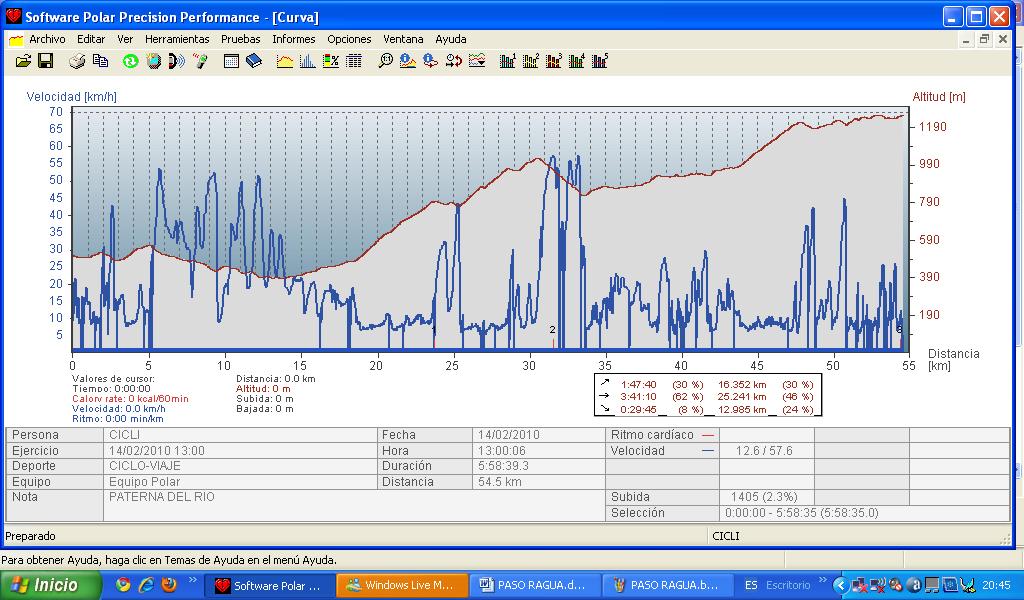The image size is (1024, 600).
Task: Click the Print icon in toolbar
Action: click(77, 61)
